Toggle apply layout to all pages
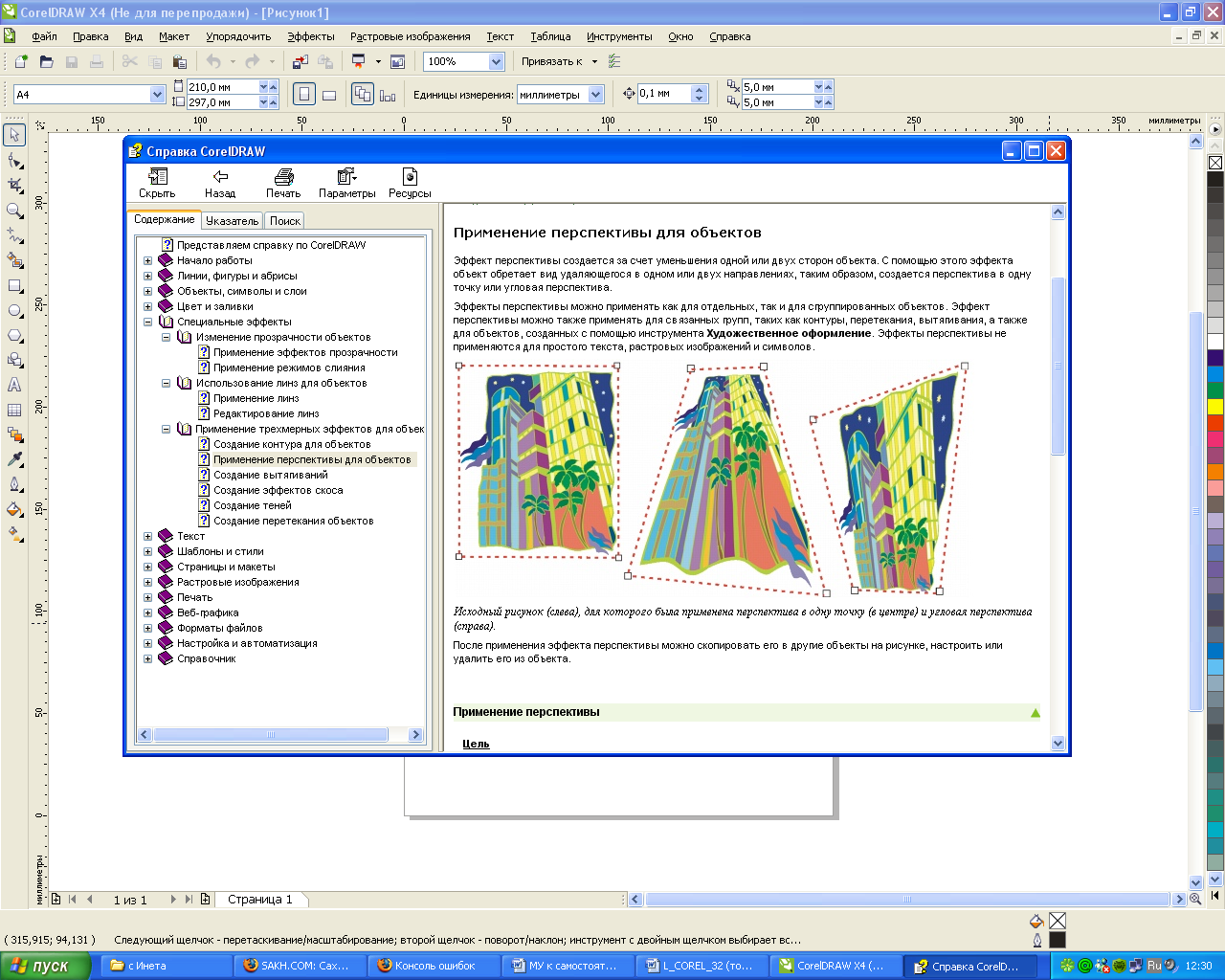Image resolution: width=1225 pixels, height=980 pixels. 362,94
